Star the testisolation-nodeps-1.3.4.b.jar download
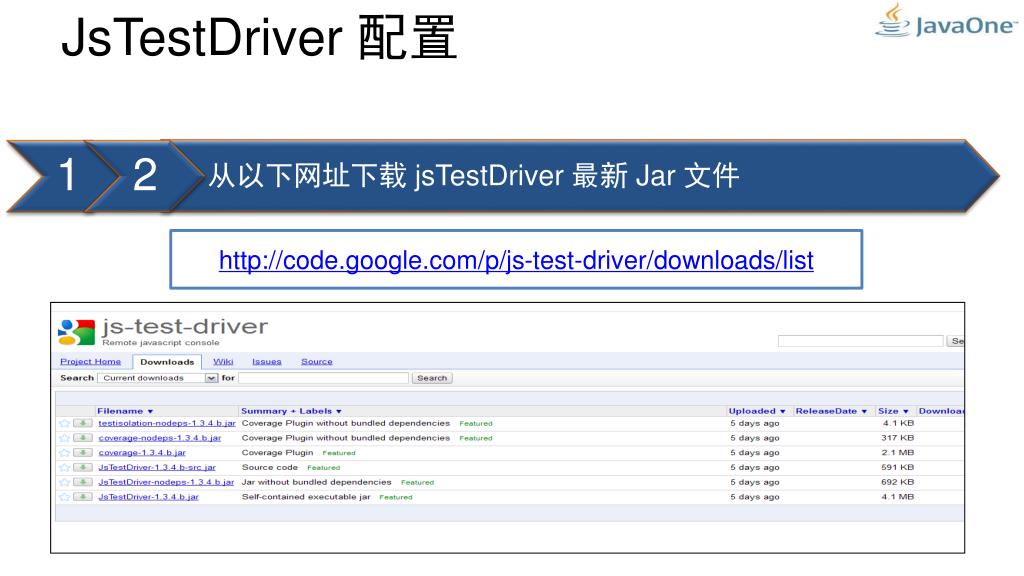 coord(65,423)
